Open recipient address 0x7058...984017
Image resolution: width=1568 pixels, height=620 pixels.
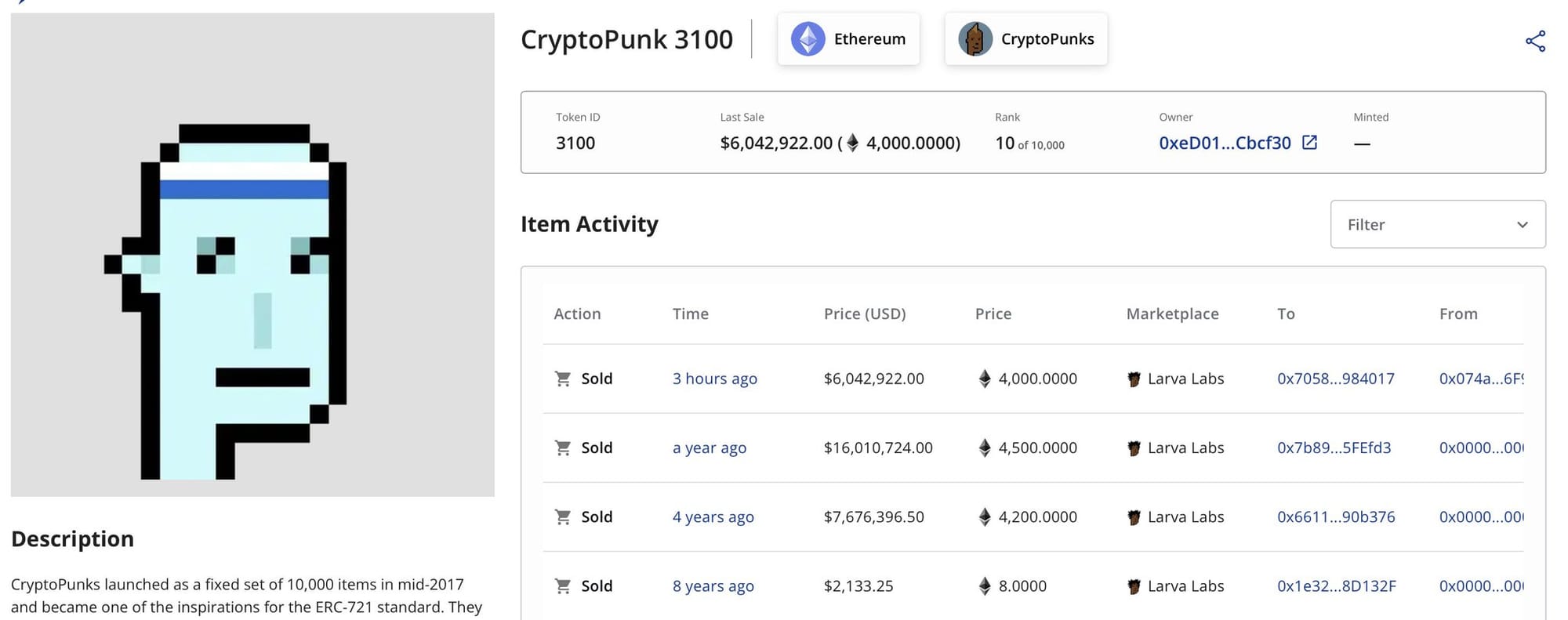(1336, 379)
